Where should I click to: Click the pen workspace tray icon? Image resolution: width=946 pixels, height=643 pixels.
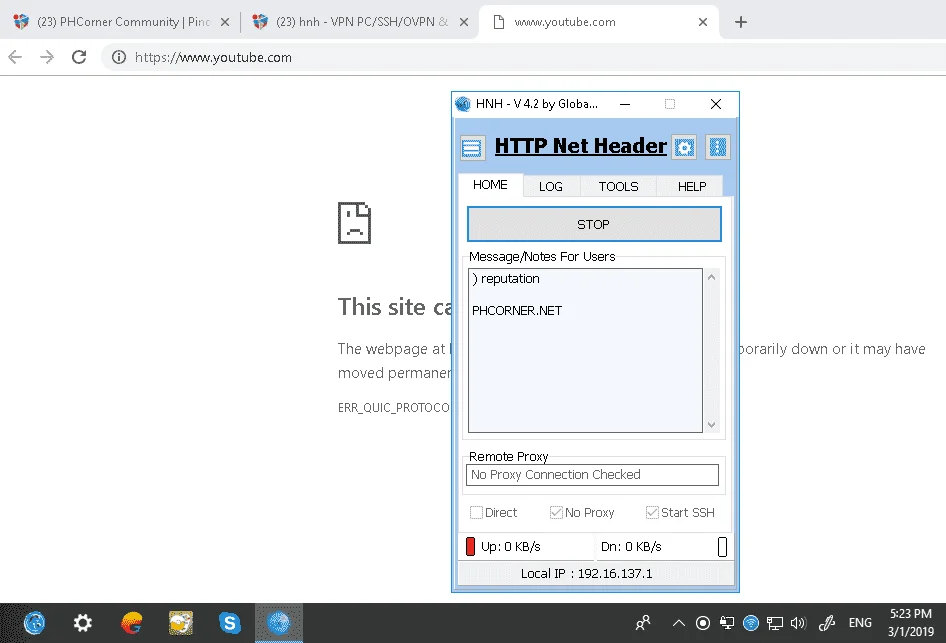(827, 623)
